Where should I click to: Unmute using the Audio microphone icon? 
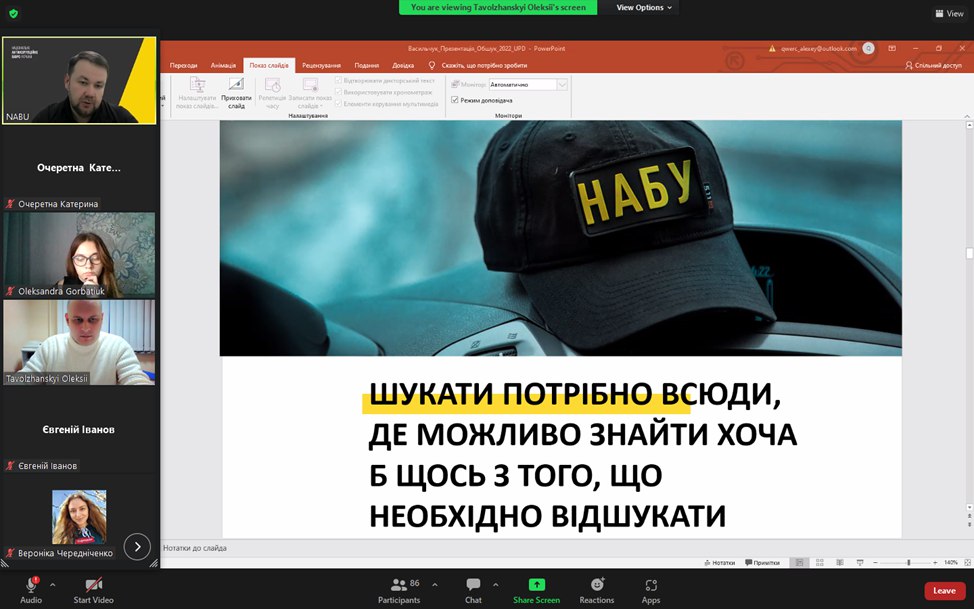[x=30, y=585]
